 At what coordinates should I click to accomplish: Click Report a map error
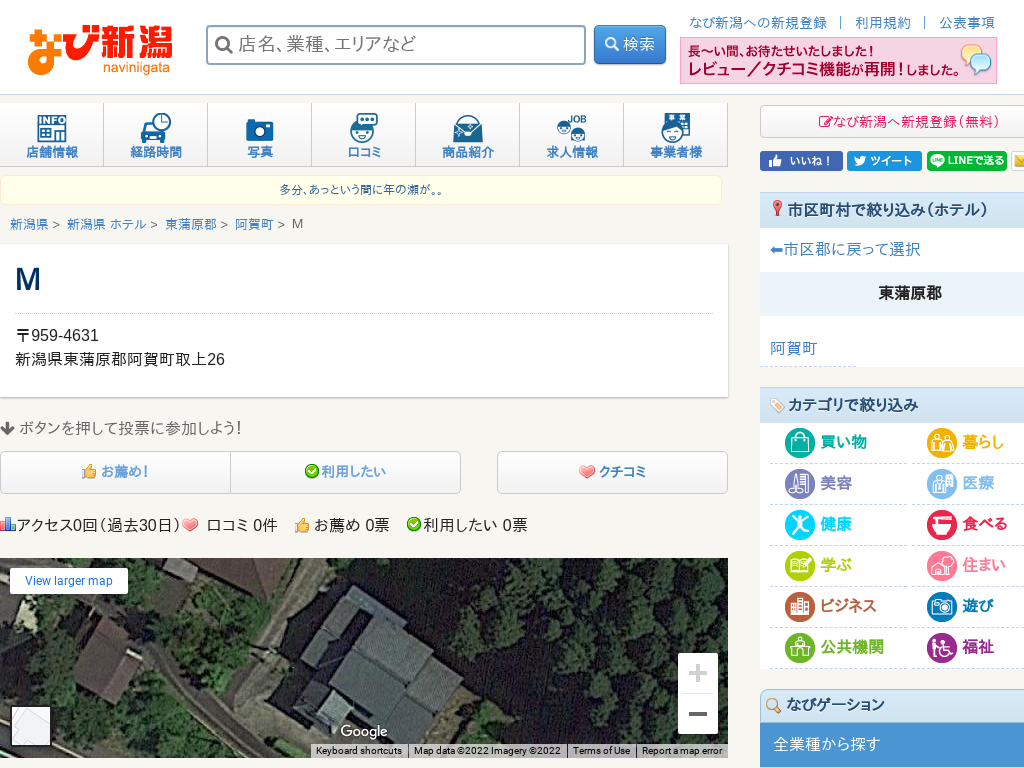pos(682,751)
